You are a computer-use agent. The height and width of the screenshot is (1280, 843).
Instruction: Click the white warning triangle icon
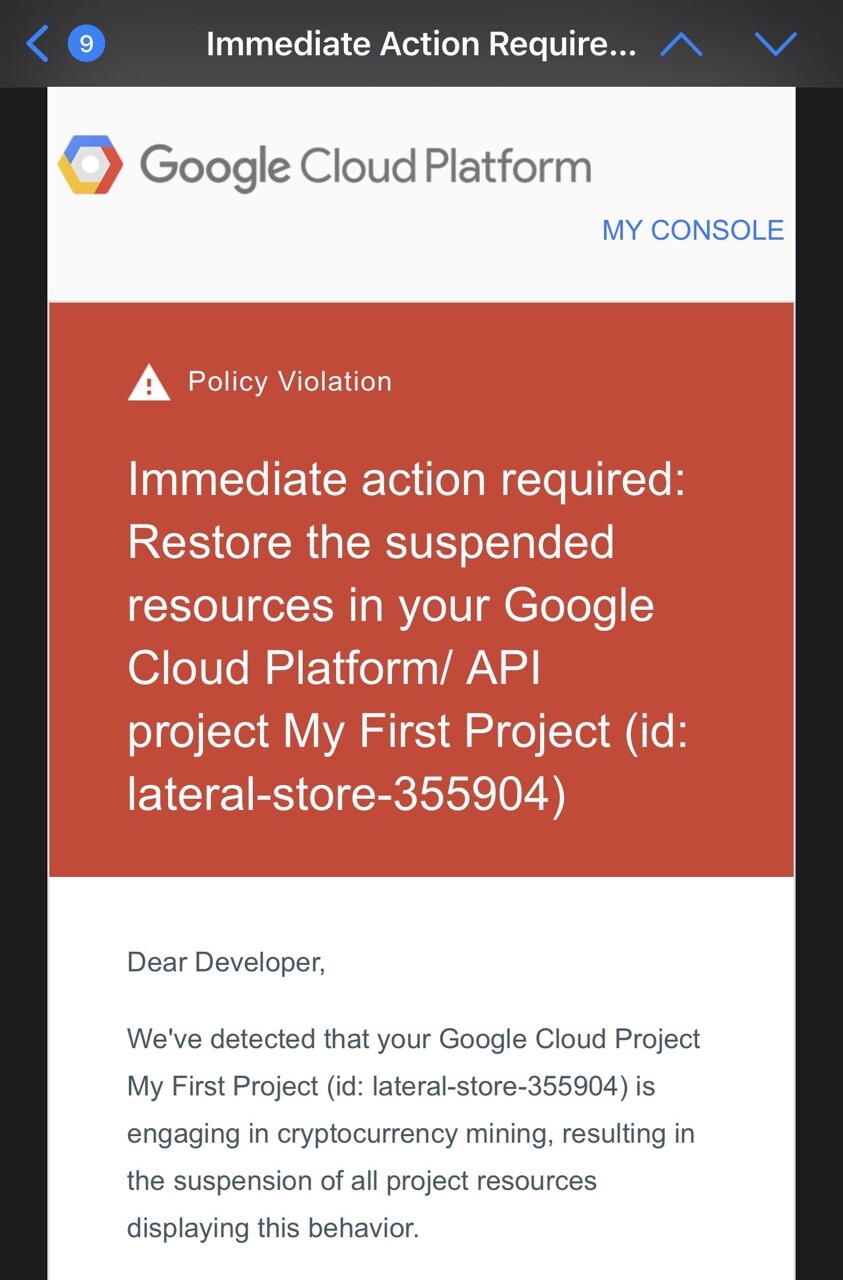149,382
